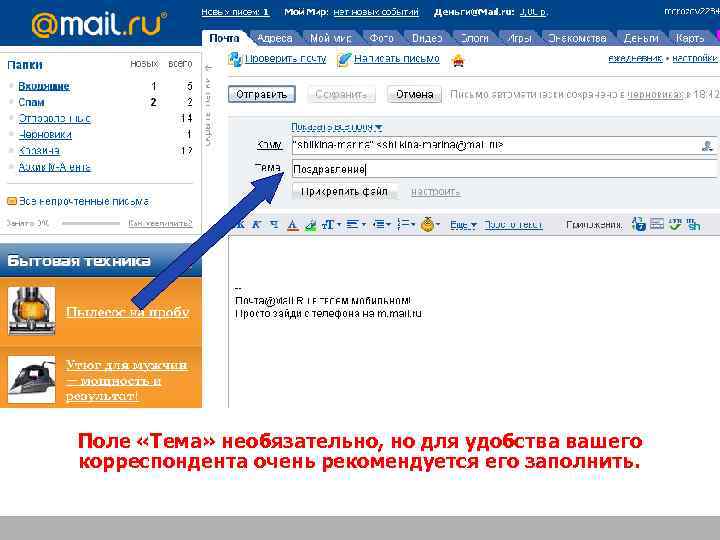This screenshot has width=720, height=540.
Task: Click the Сохранить button
Action: pyautogui.click(x=341, y=95)
